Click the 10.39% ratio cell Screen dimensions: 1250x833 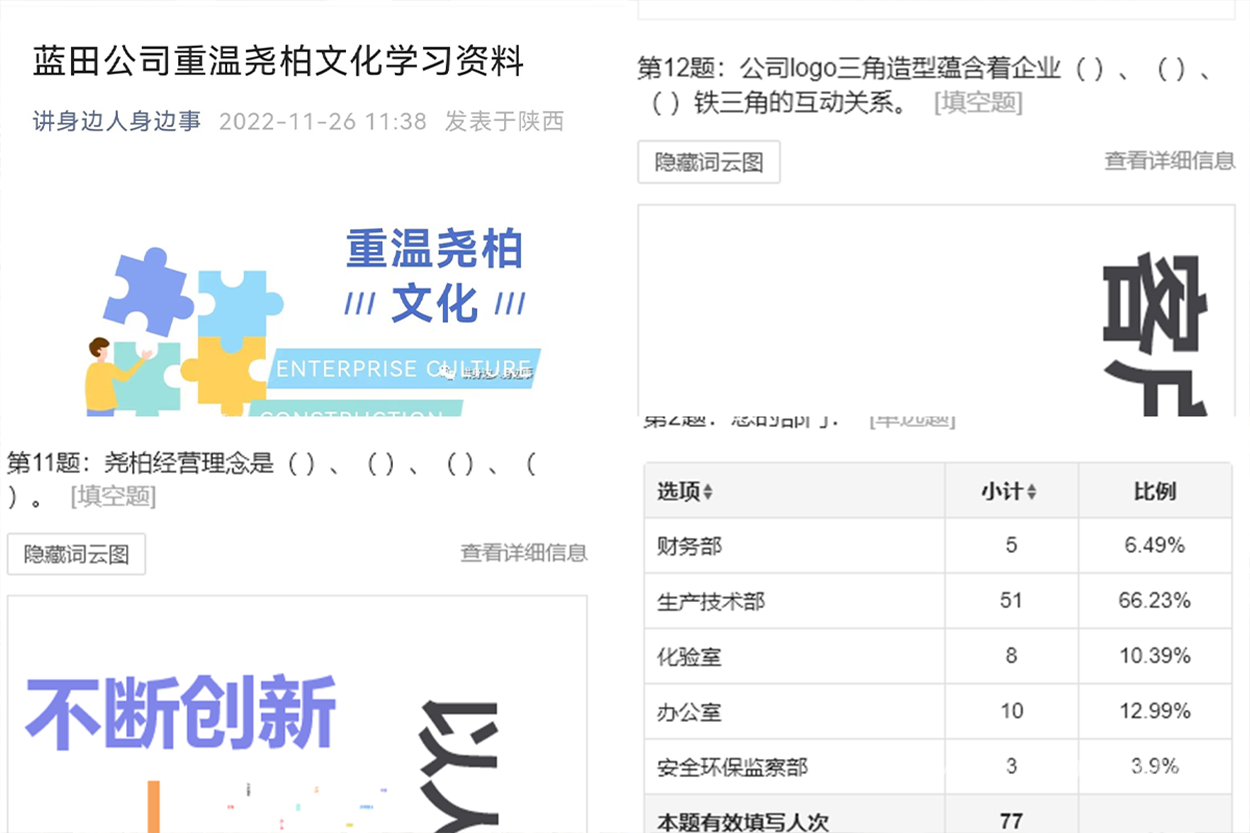1155,656
